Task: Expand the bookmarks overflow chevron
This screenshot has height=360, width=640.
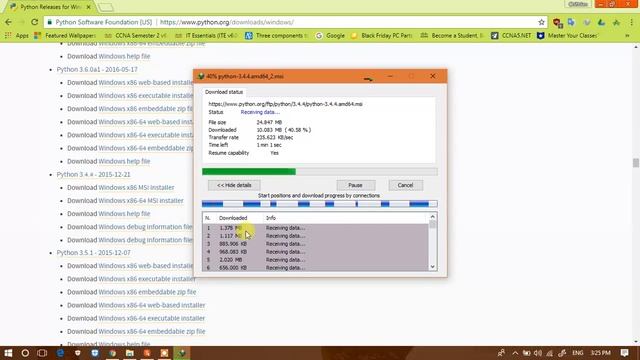Action: pos(627,36)
